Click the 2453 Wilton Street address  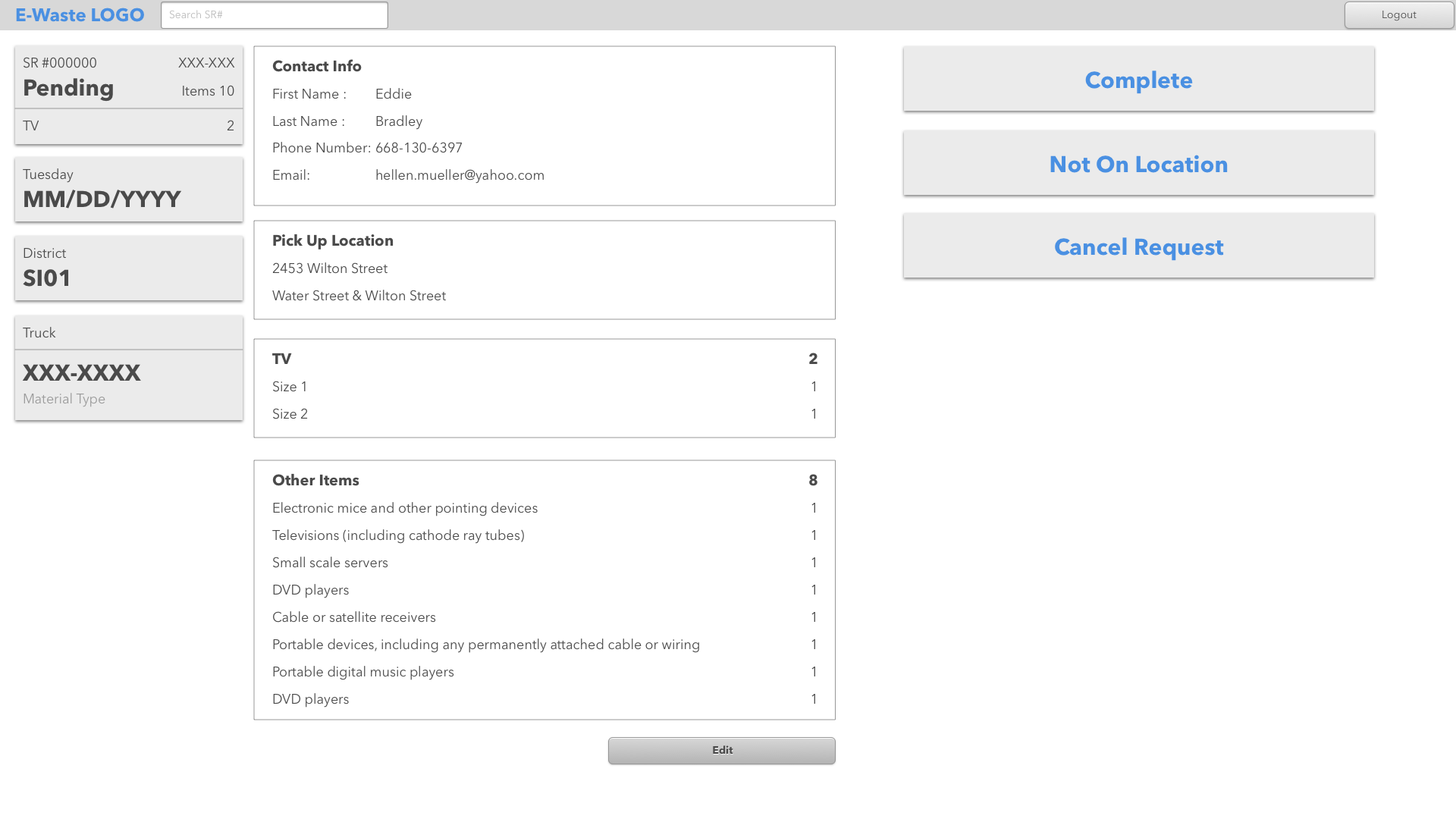coord(330,268)
